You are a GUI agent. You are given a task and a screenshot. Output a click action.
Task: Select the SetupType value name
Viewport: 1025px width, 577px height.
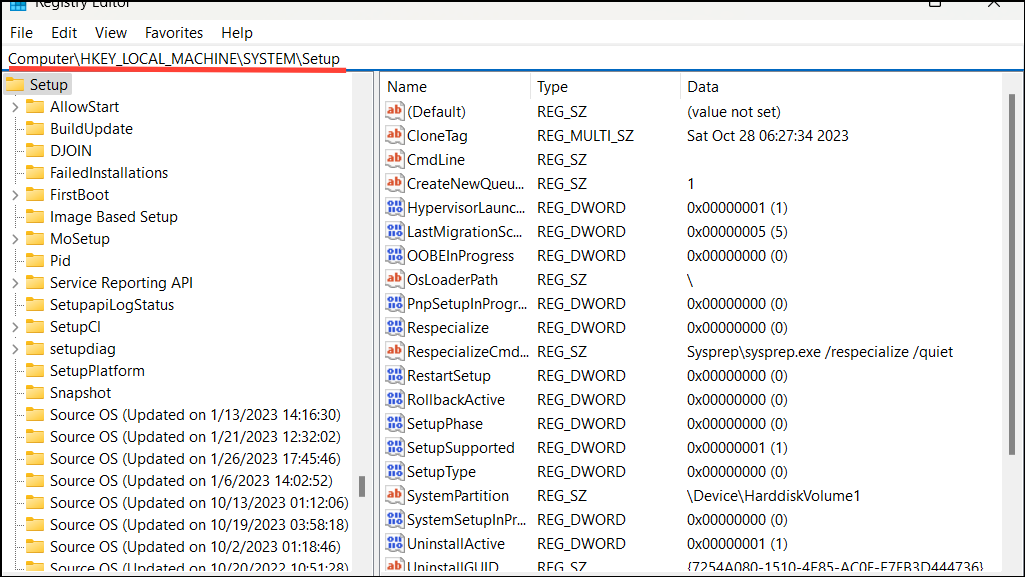(x=441, y=472)
